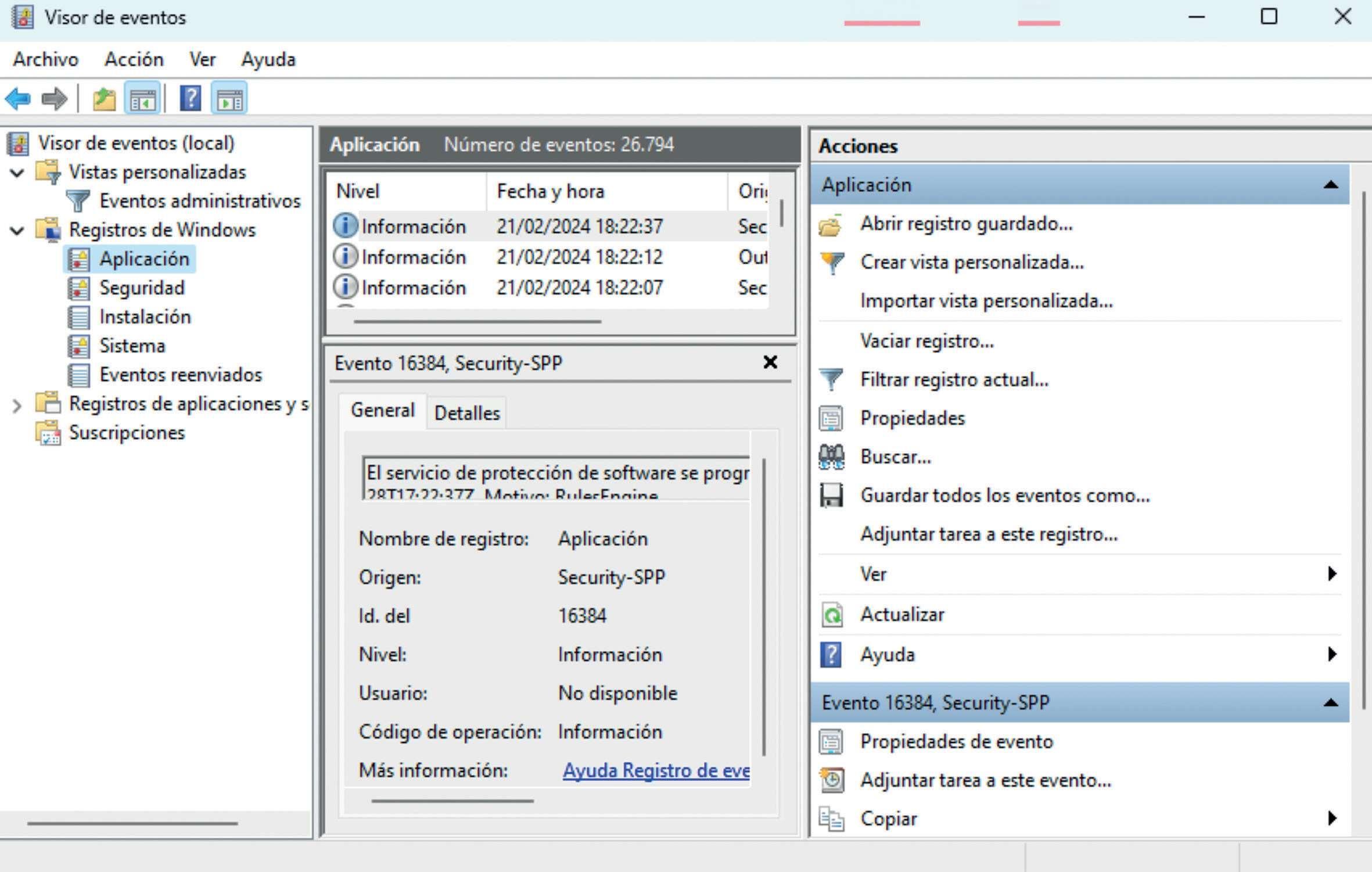1372x872 pixels.
Task: Open the Acción menu
Action: (x=134, y=59)
